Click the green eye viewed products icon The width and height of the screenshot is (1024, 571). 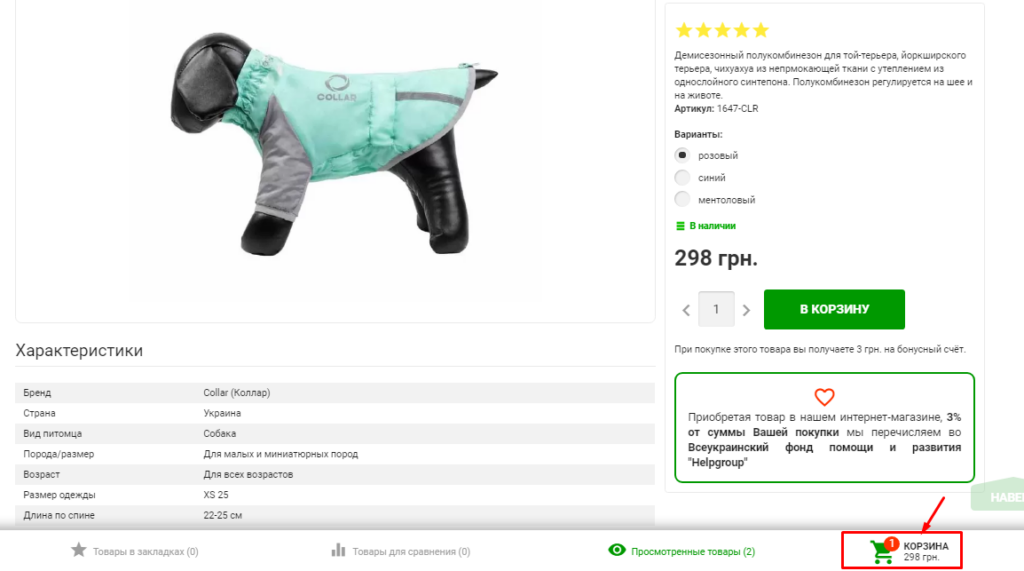[x=617, y=550]
